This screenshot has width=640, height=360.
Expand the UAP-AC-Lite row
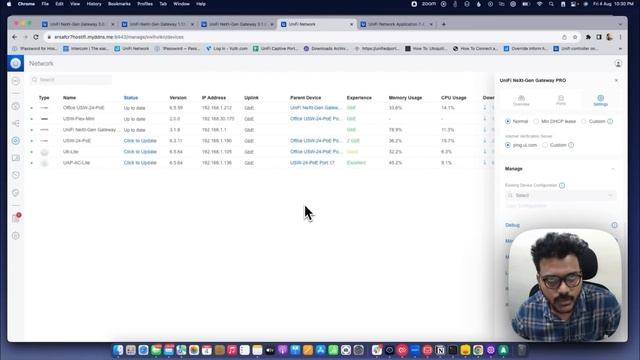tap(31, 163)
